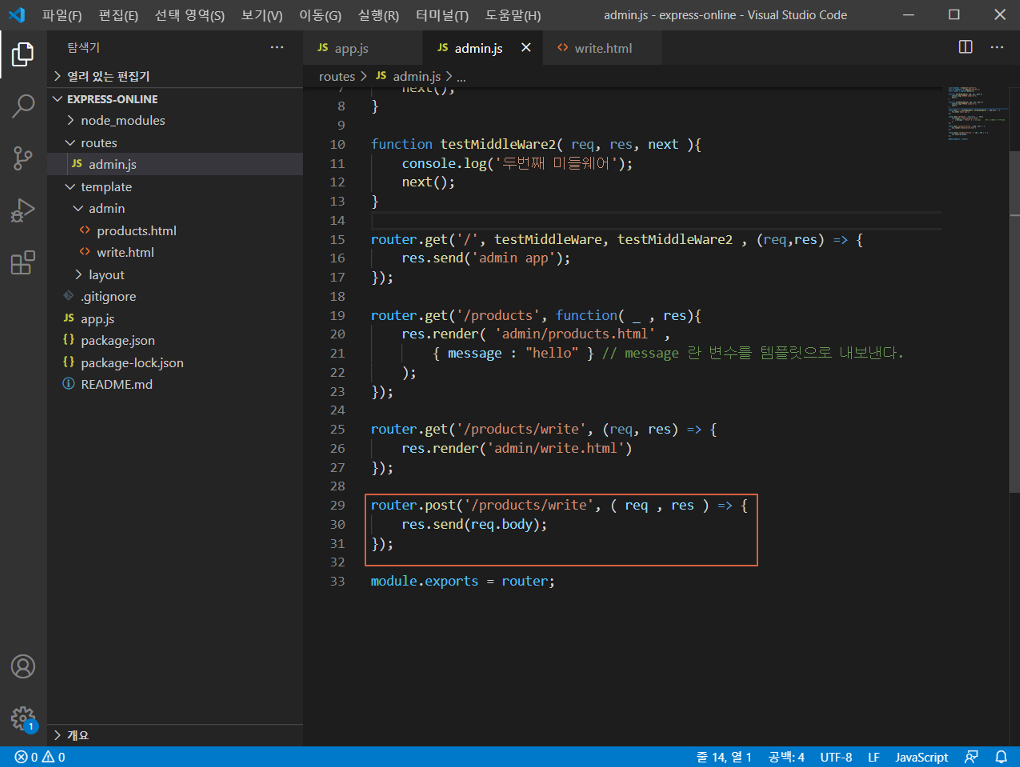Open the Accounts icon in activity bar

pyautogui.click(x=23, y=667)
